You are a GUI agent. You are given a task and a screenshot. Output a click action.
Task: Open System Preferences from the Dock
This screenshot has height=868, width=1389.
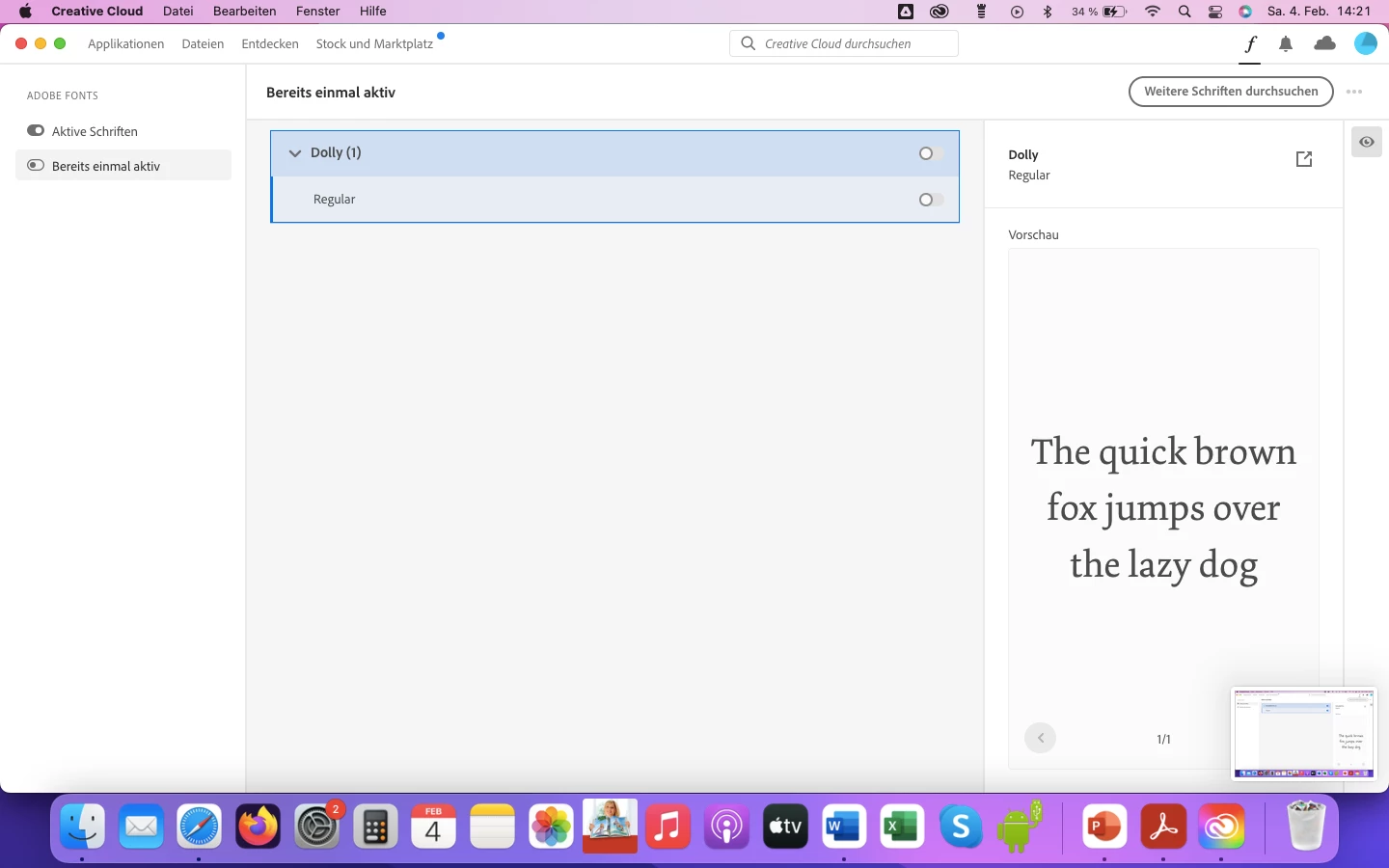[x=317, y=827]
